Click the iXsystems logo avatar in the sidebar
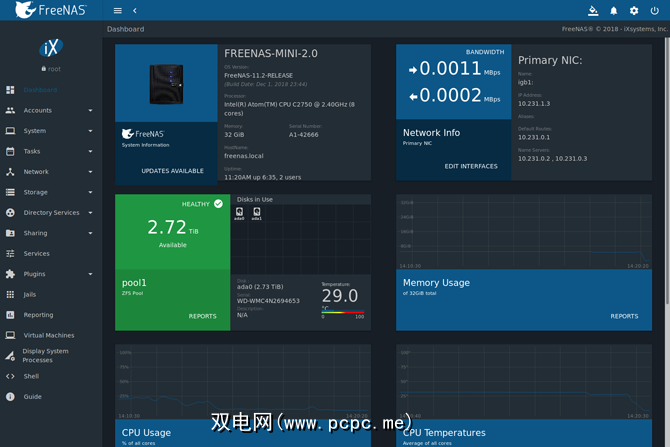The image size is (670, 447). [x=50, y=48]
